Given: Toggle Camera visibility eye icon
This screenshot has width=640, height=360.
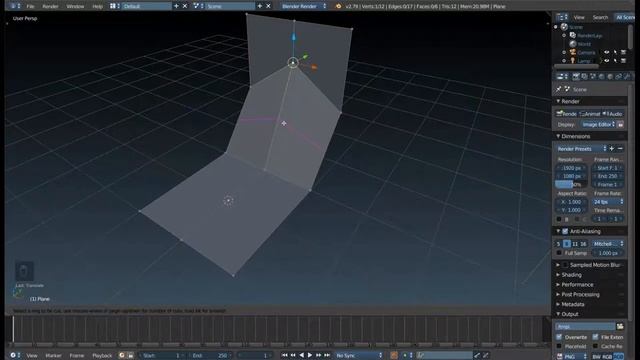Looking at the screenshot, I should coord(607,52).
